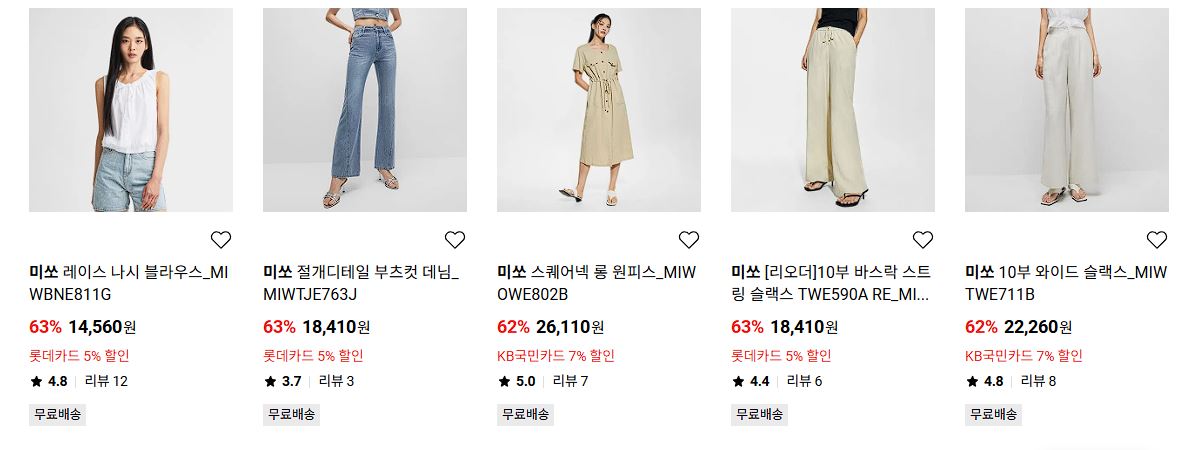The width and height of the screenshot is (1180, 450).
Task: Open the bootcut denim jeans photo
Action: pyautogui.click(x=365, y=110)
